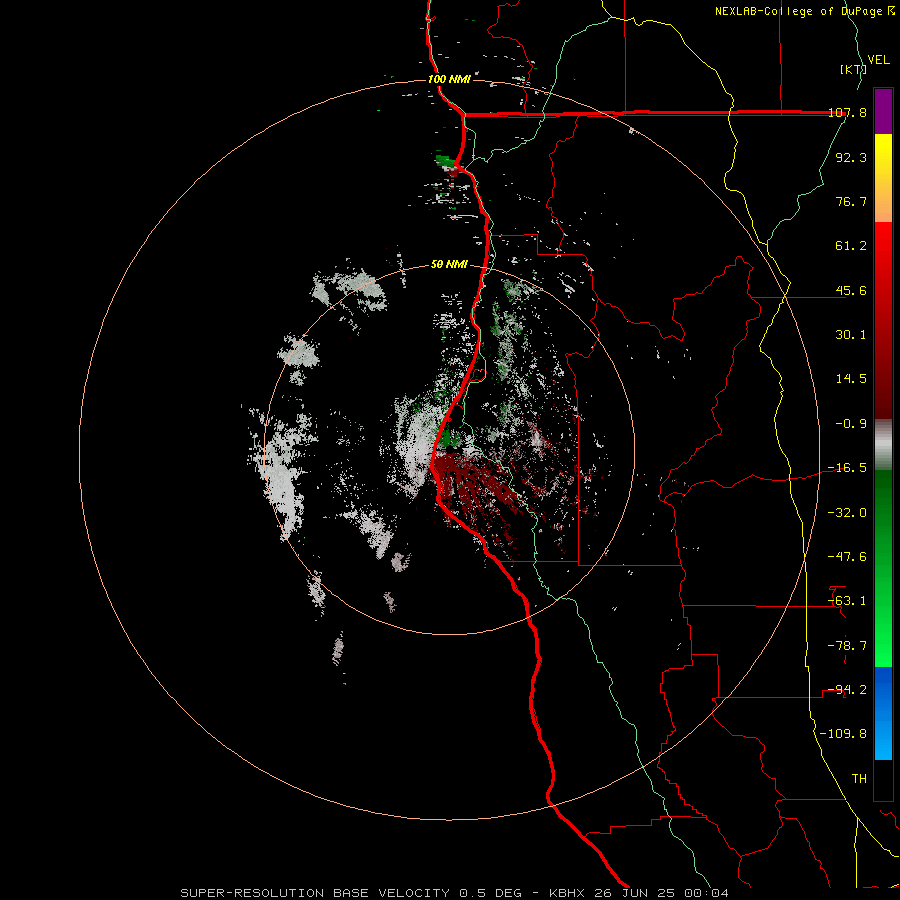Select the 61.2 velocity scale value
900x900 pixels.
[851, 246]
